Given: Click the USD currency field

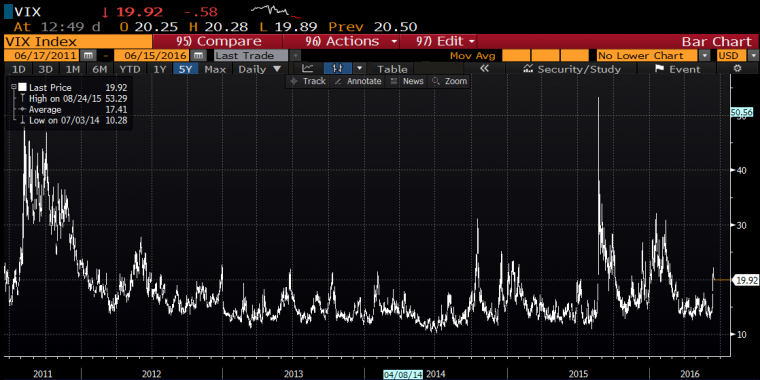Looking at the screenshot, I should point(732,55).
